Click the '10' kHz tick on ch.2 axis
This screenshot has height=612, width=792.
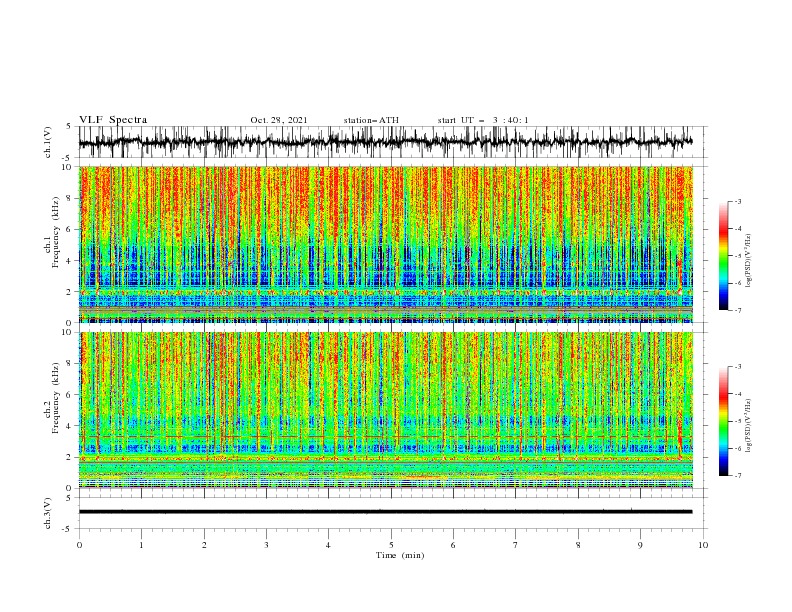67,332
